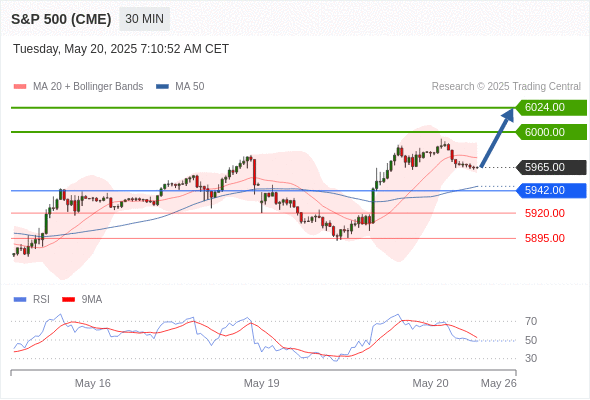Select the RSI legend label
Screen dimensions: 590x400
[41, 300]
